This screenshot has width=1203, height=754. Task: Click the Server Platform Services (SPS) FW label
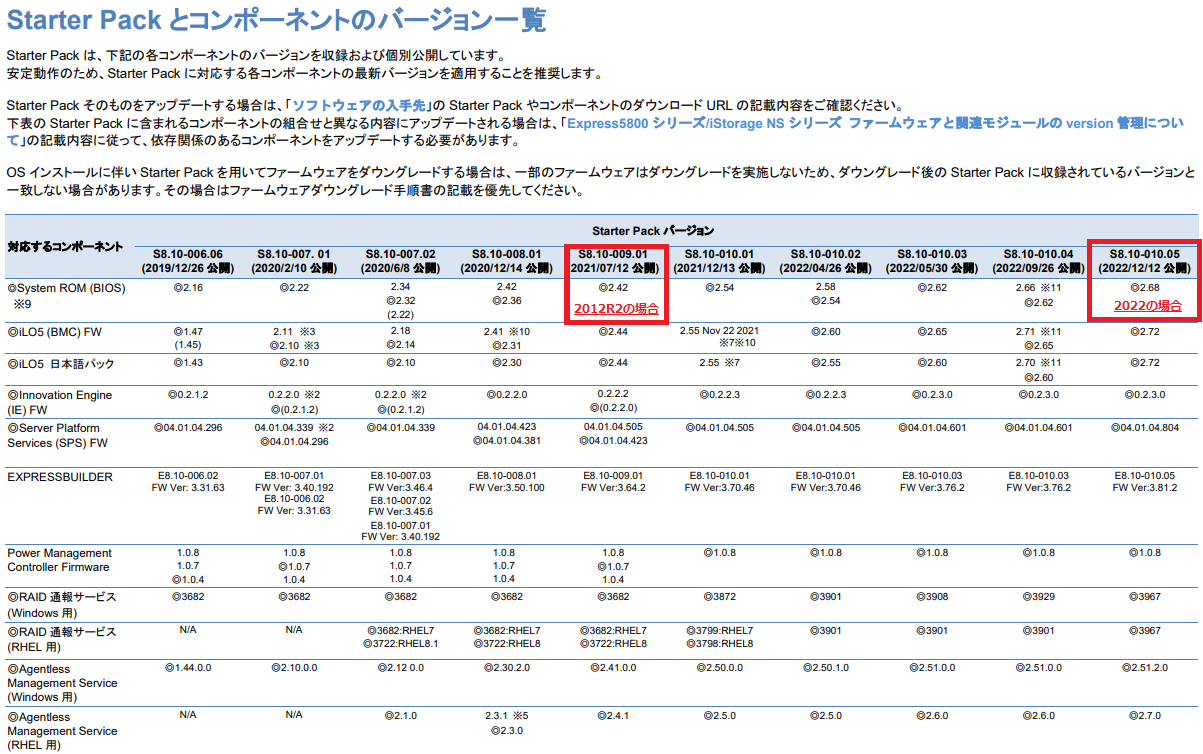pyautogui.click(x=58, y=435)
